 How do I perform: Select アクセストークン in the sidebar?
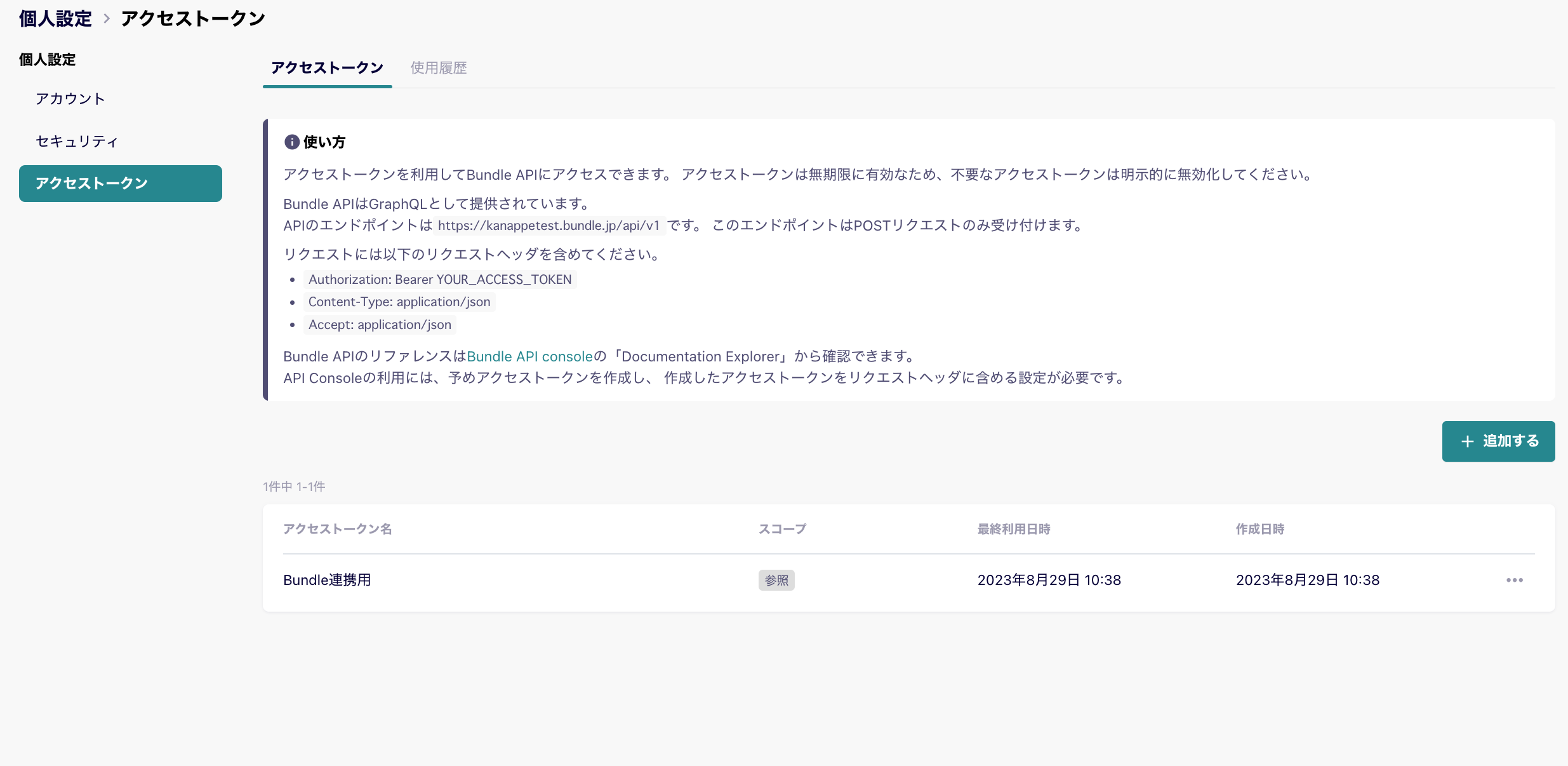tap(120, 184)
